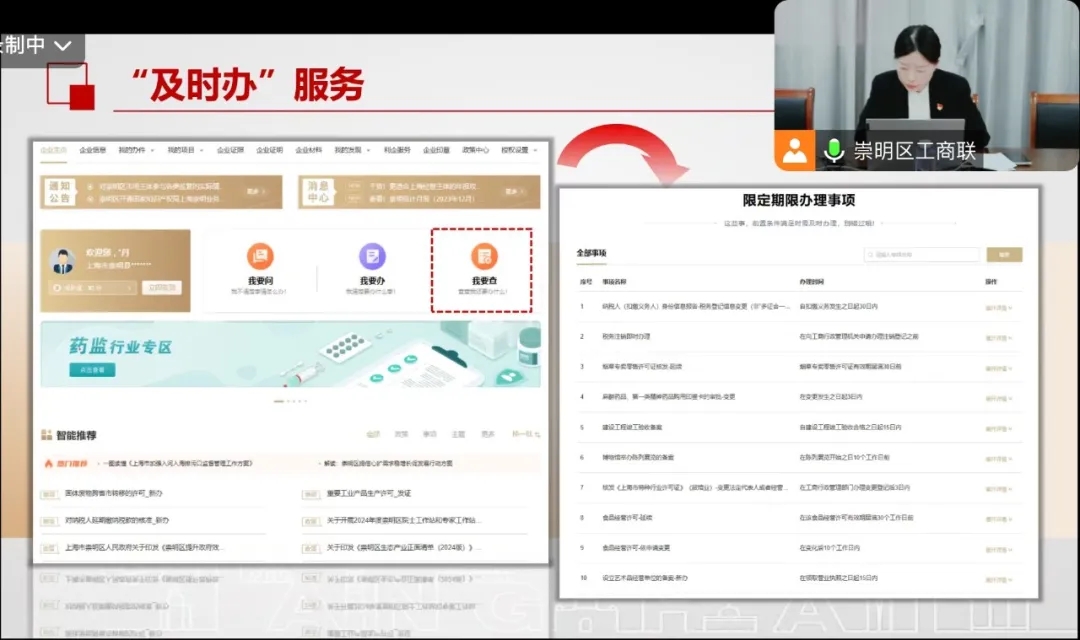Open the 政策中心 menu item
Screen dimensions: 1080x640
pos(475,150)
